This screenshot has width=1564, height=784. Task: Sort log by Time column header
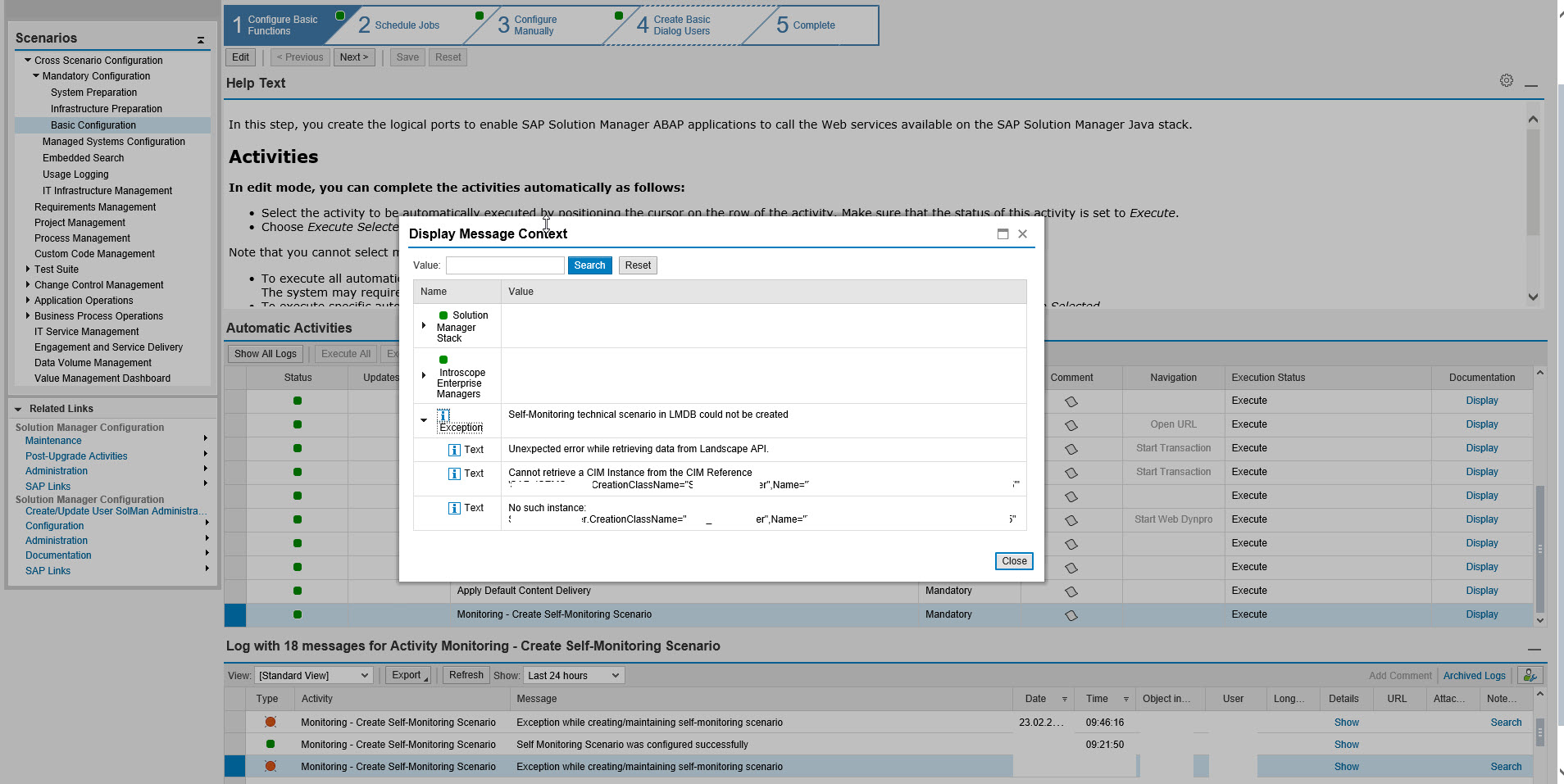[1105, 699]
